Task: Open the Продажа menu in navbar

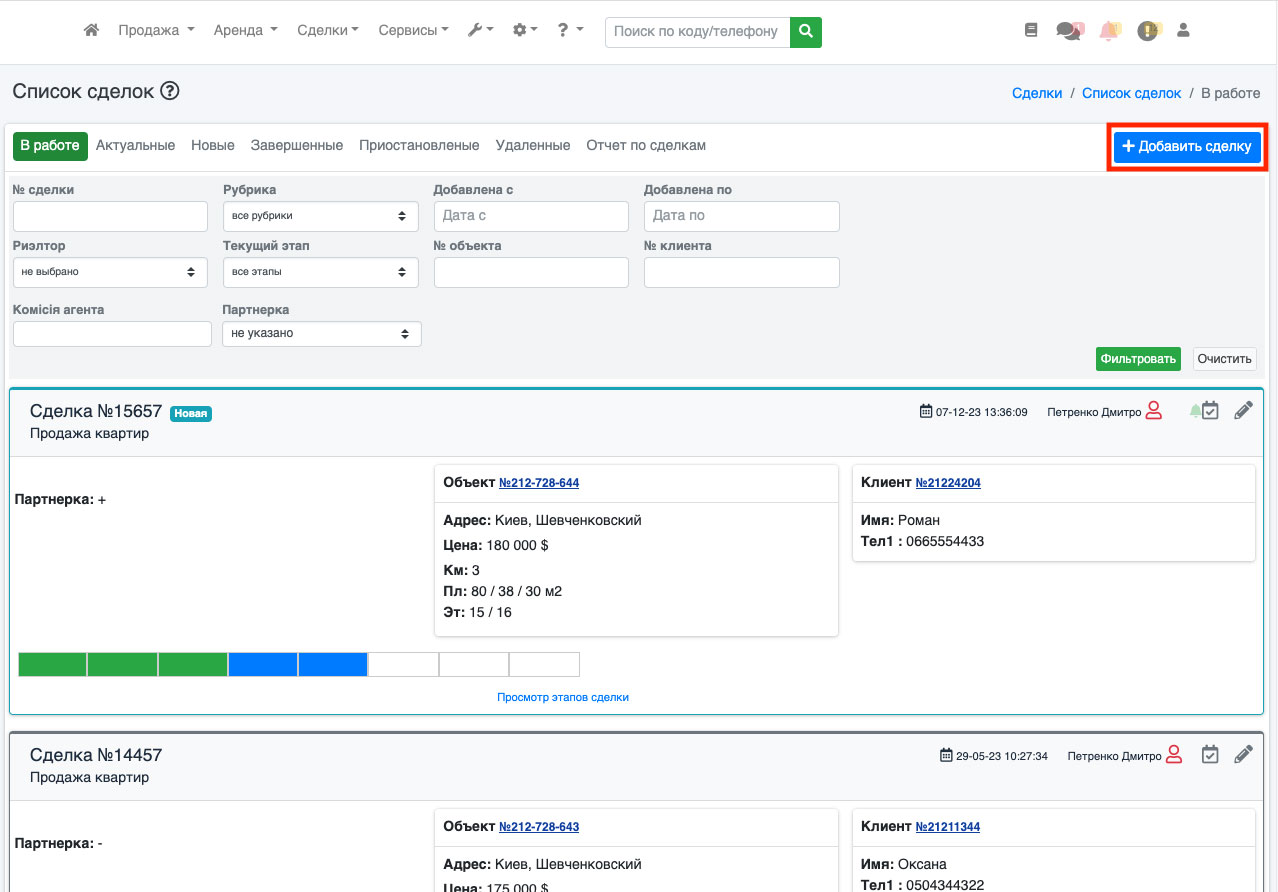Action: coord(155,31)
